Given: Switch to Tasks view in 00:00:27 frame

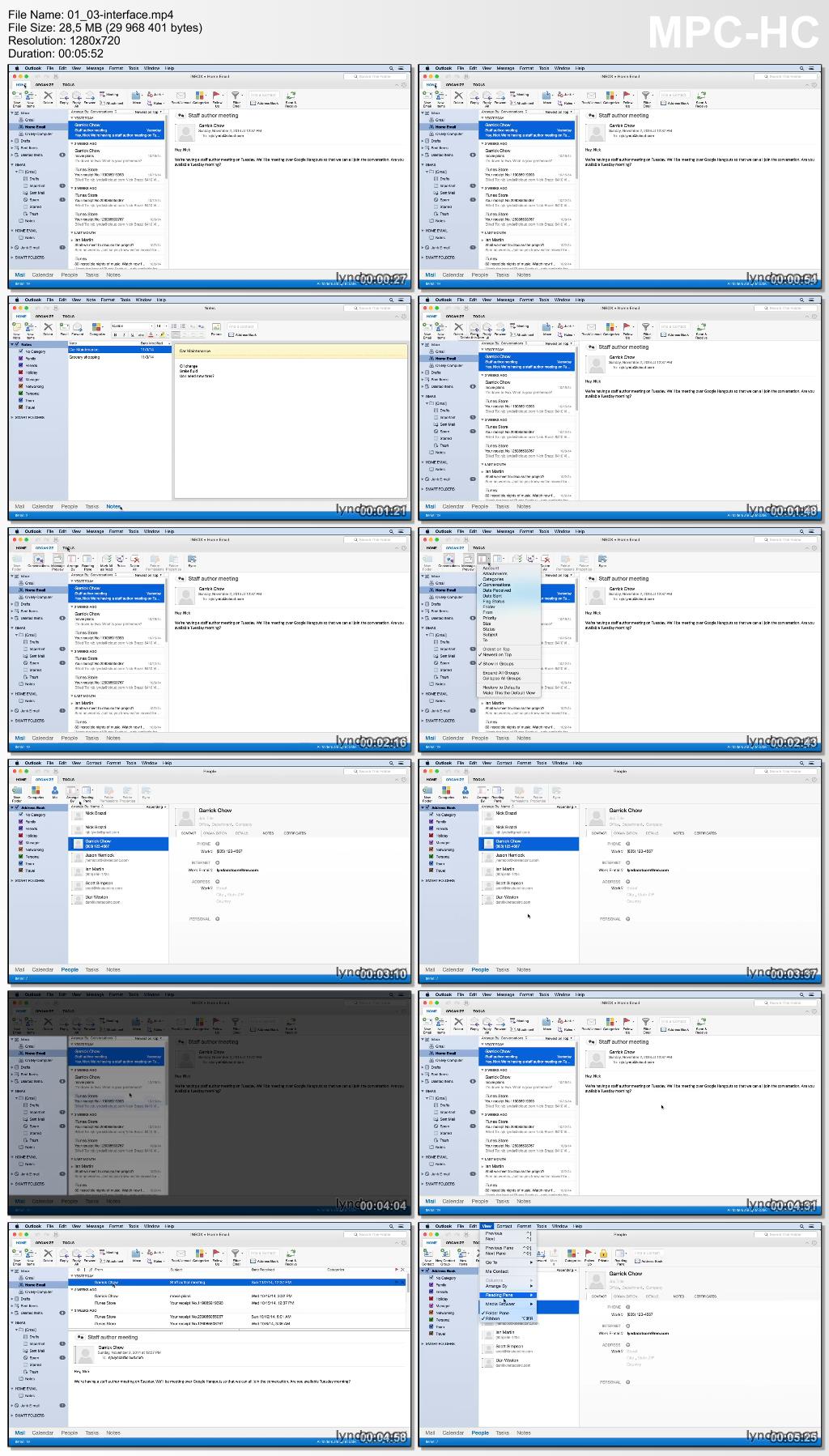Looking at the screenshot, I should click(x=92, y=275).
